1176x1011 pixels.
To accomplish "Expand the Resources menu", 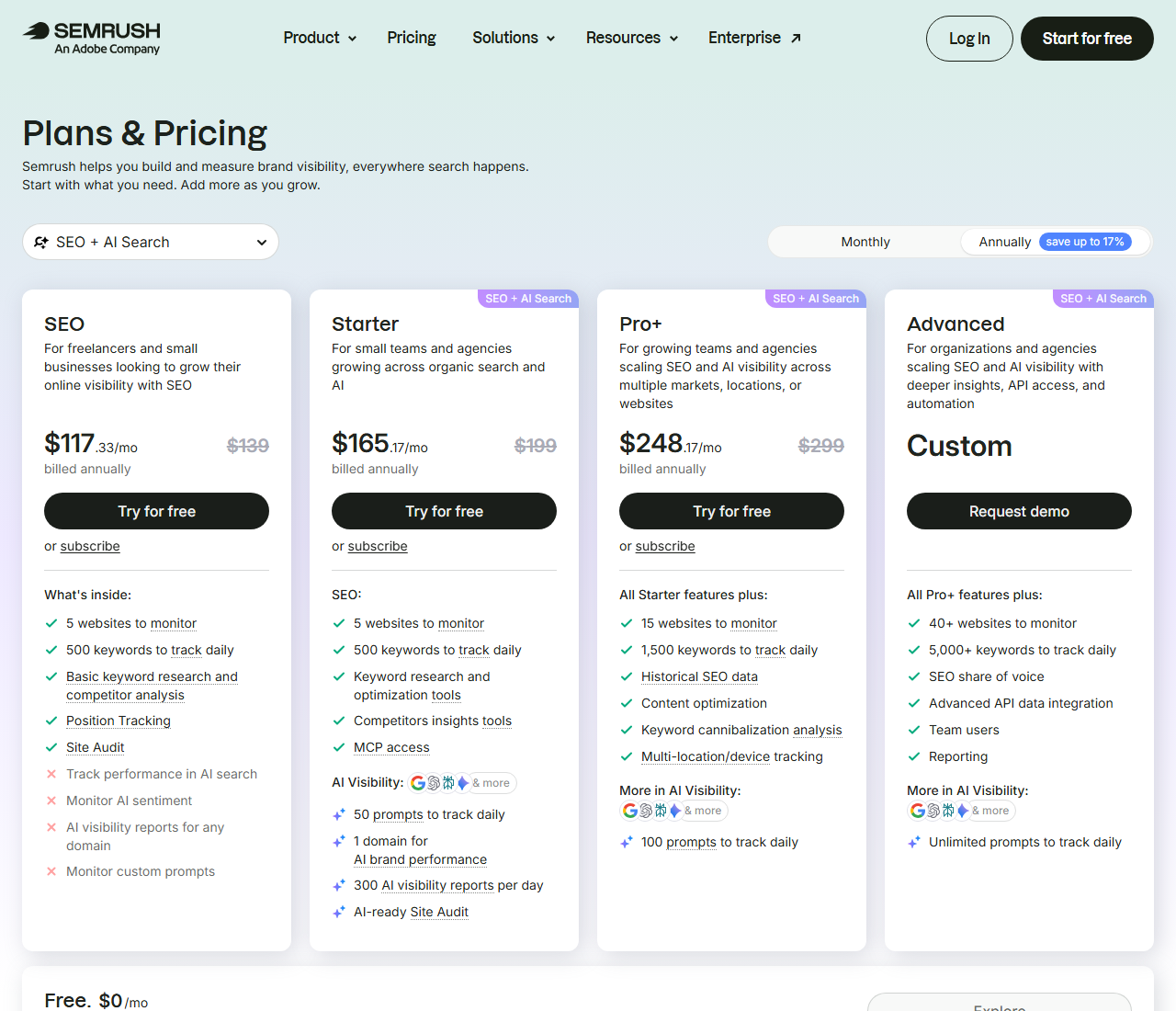I will tap(632, 38).
